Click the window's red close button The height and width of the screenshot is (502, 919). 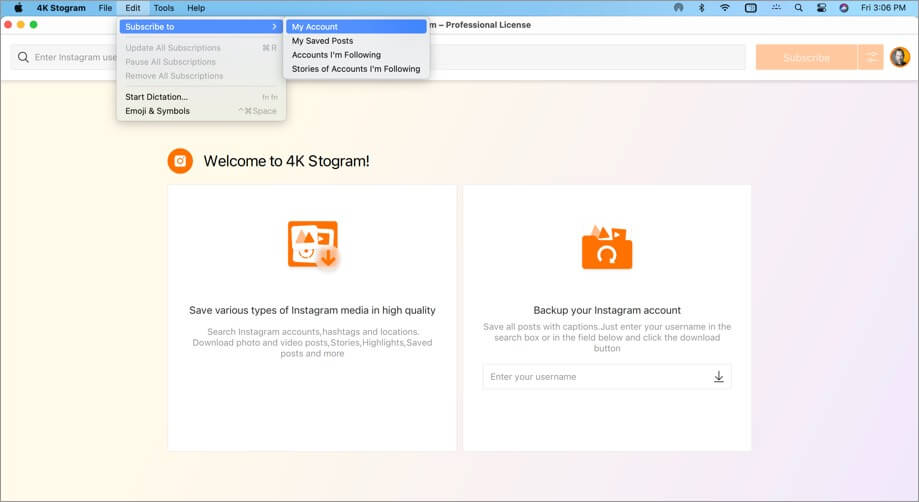click(8, 25)
